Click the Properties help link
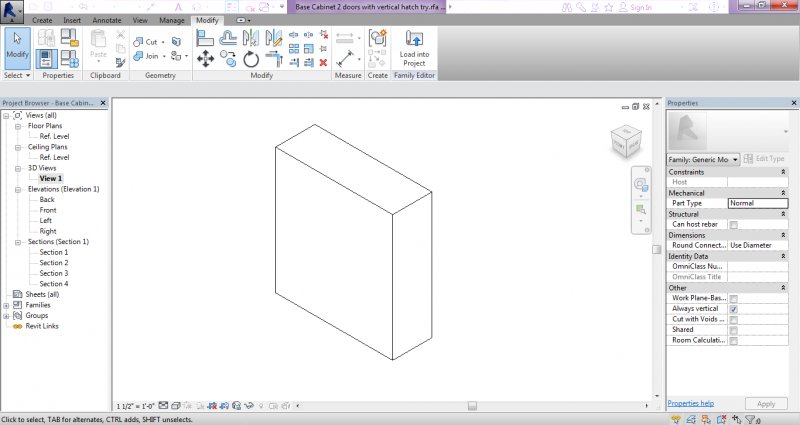Image resolution: width=800 pixels, height=425 pixels. 691,403
